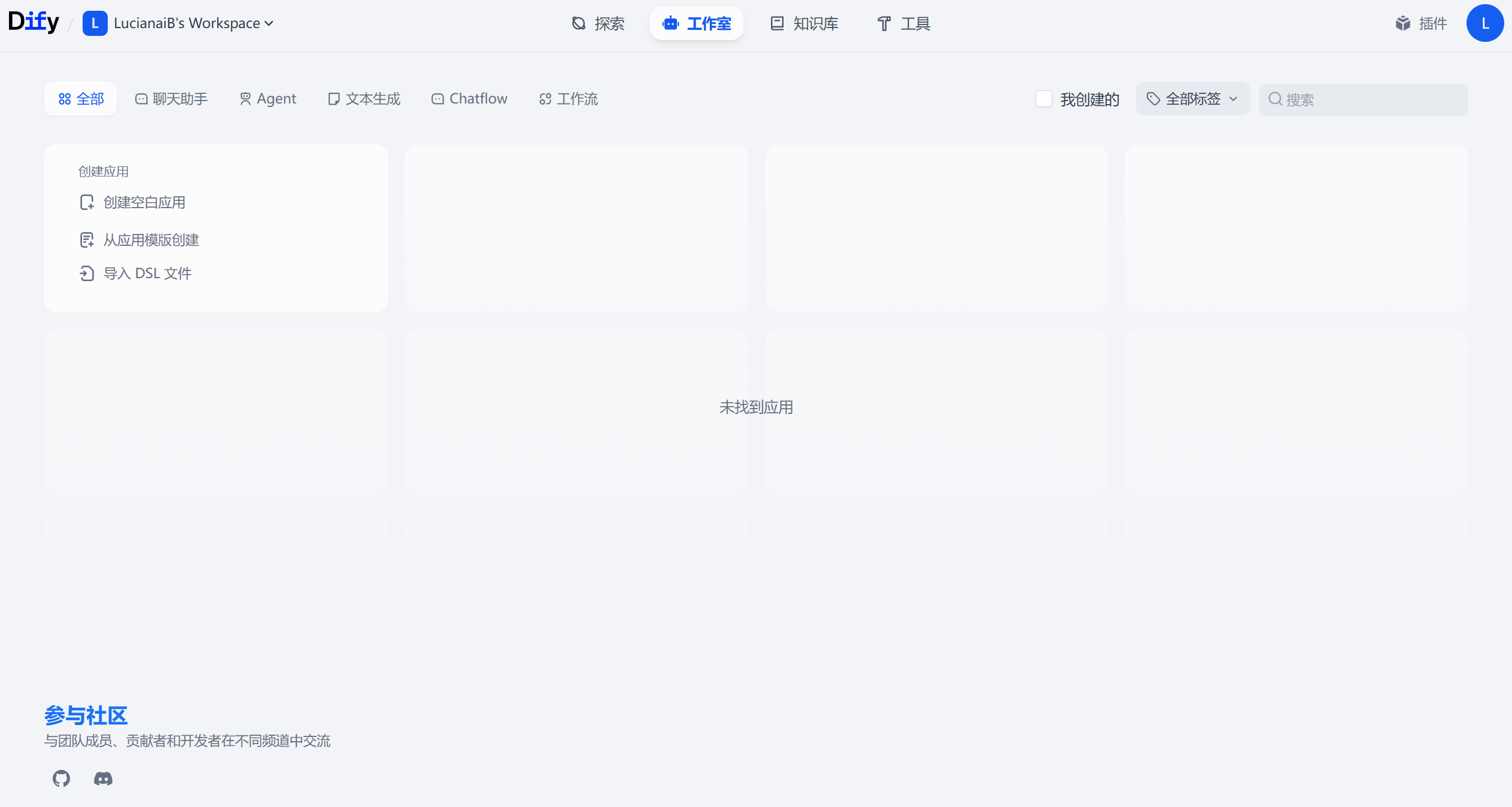Viewport: 1512px width, 807px height.
Task: Switch to the 聊天助手 filter tab
Action: point(172,99)
